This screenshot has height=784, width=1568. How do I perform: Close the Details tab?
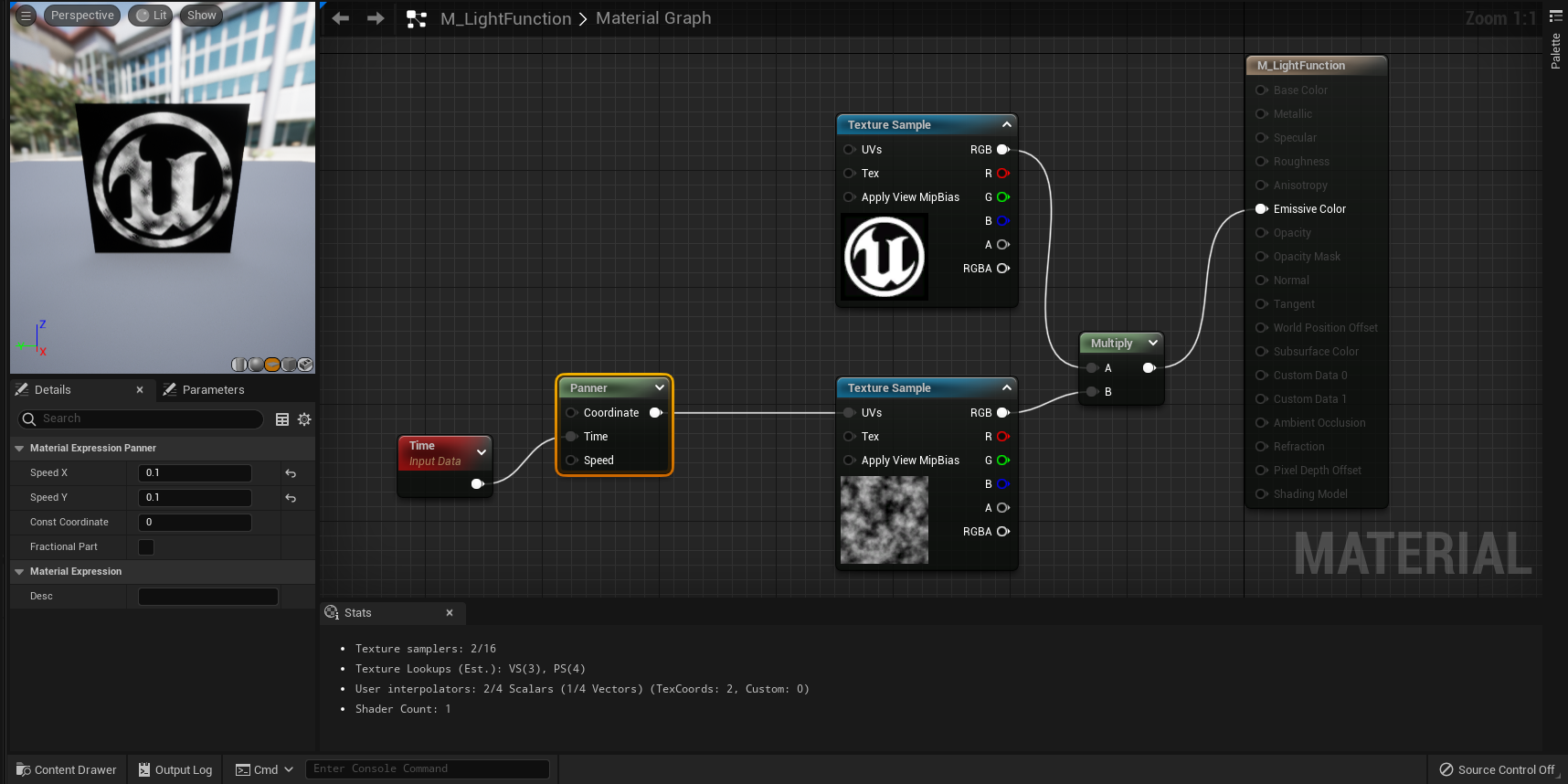[x=140, y=390]
